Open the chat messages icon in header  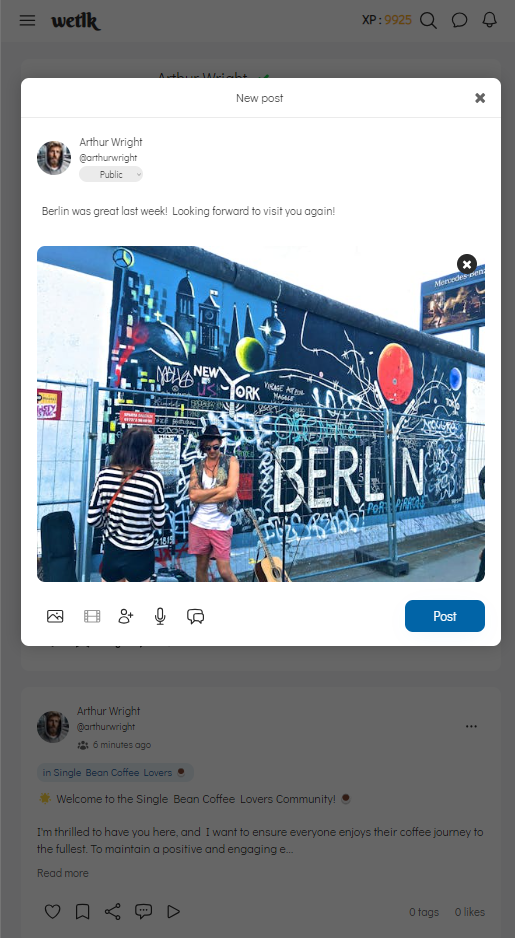tap(459, 20)
